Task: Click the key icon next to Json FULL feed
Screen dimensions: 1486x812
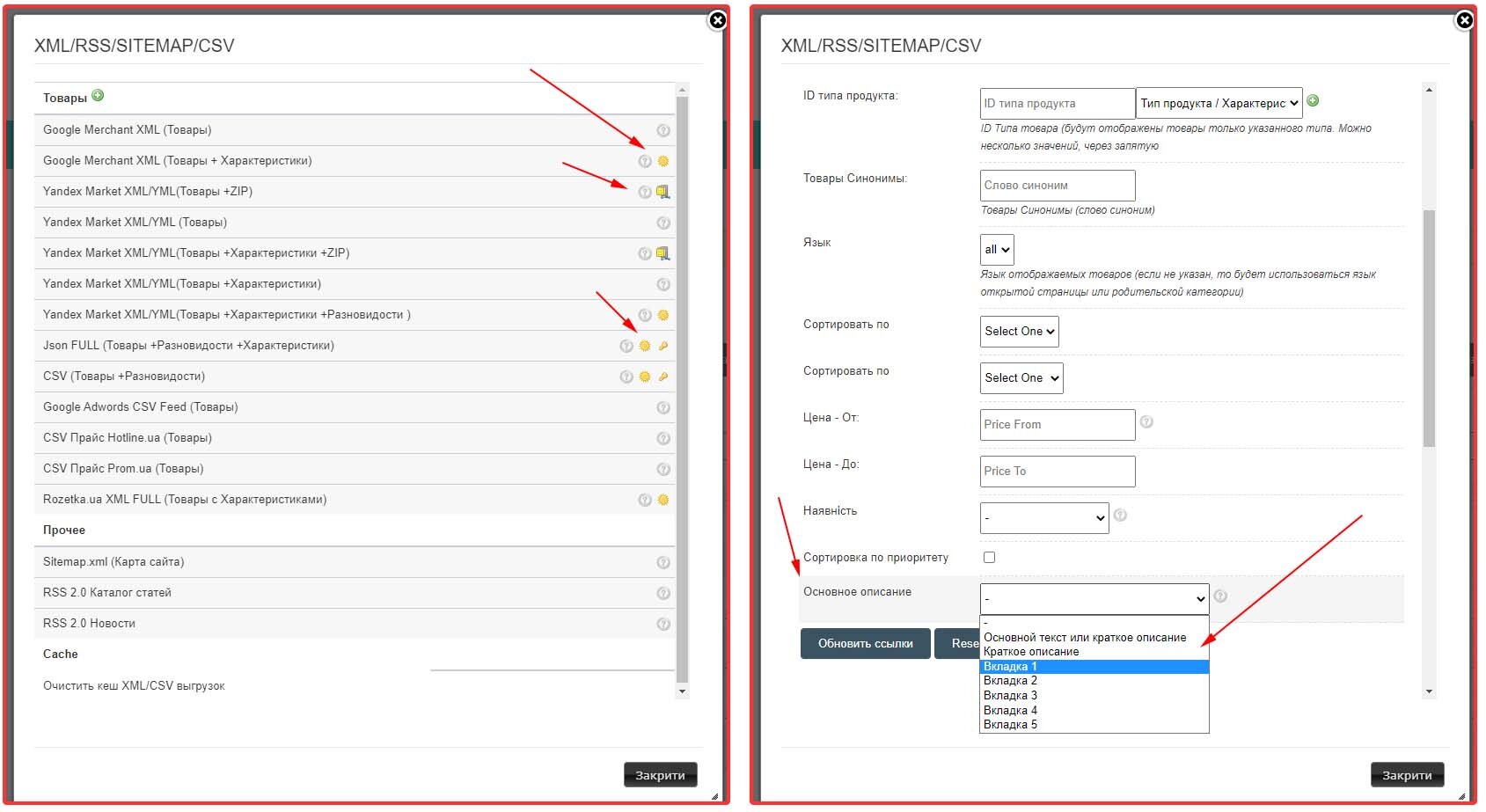Action: [664, 345]
